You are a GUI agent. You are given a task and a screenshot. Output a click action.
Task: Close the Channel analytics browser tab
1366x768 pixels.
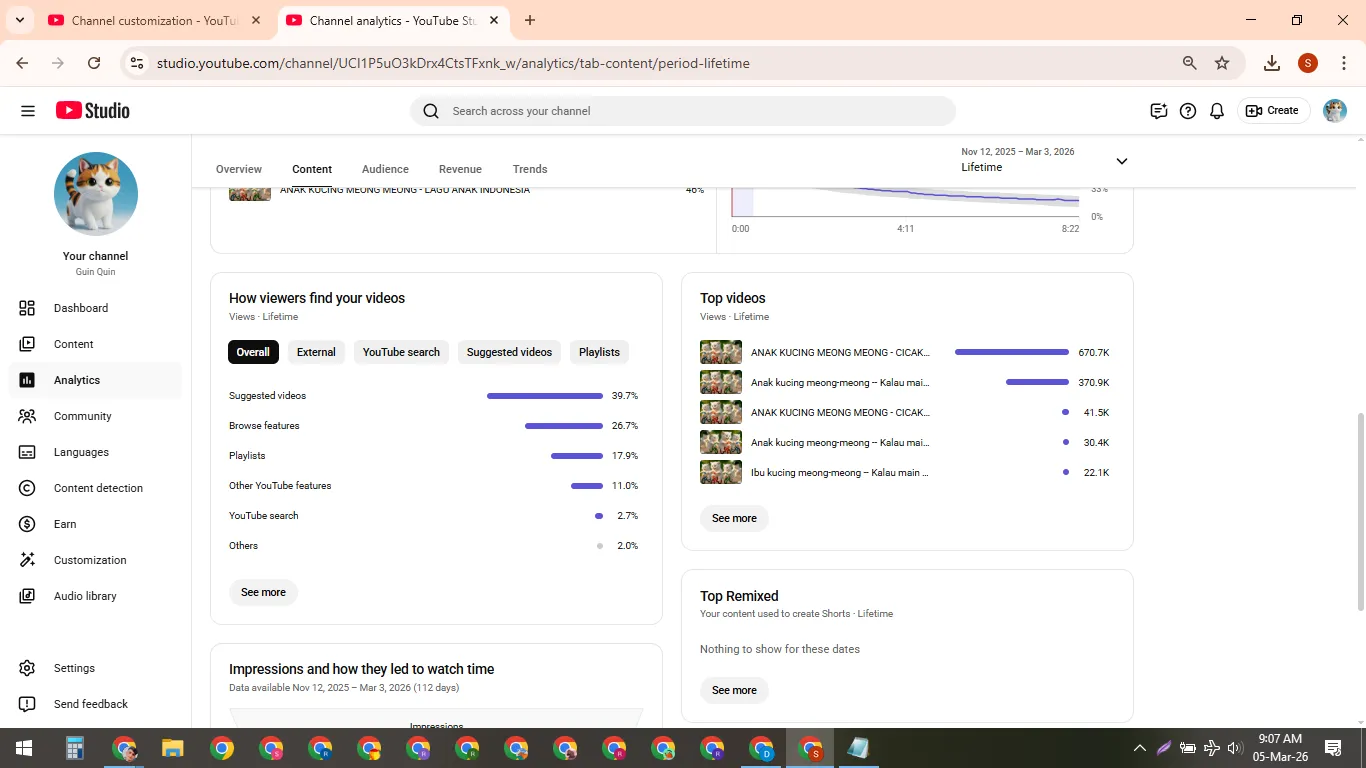click(x=494, y=20)
